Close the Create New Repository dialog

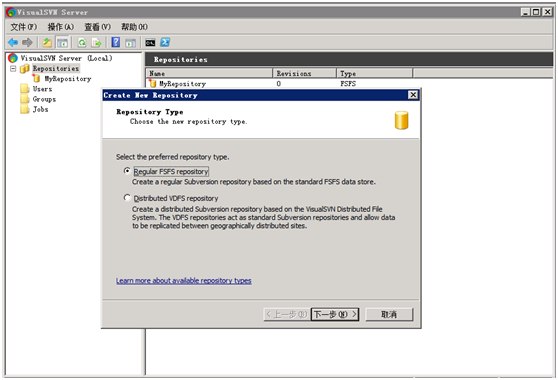413,95
